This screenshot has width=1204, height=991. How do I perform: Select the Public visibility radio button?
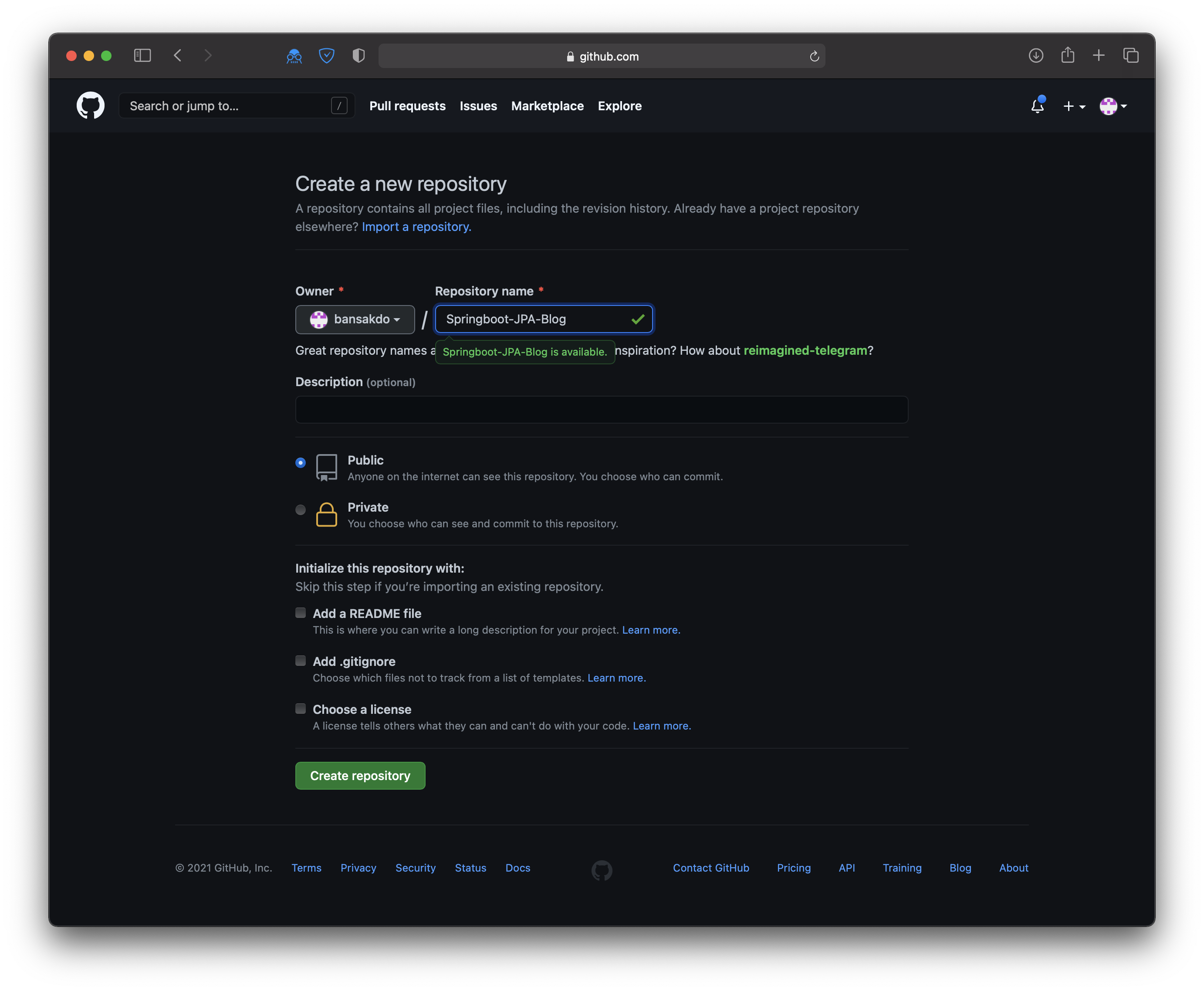tap(300, 462)
